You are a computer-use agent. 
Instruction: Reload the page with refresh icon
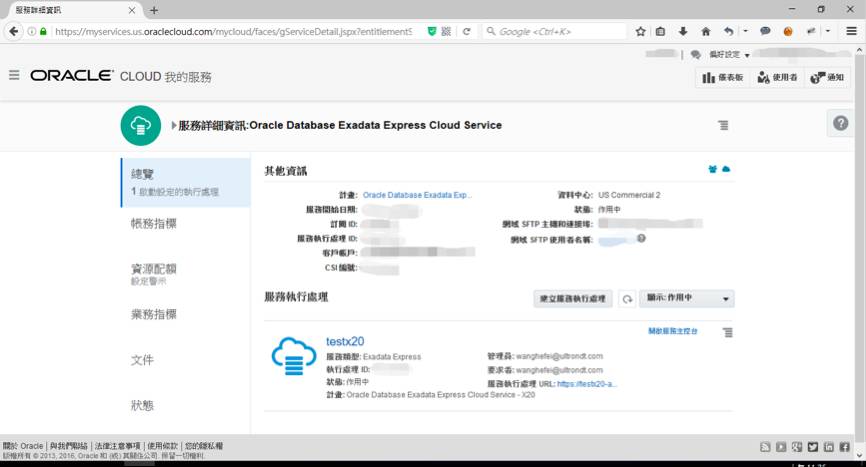click(467, 31)
